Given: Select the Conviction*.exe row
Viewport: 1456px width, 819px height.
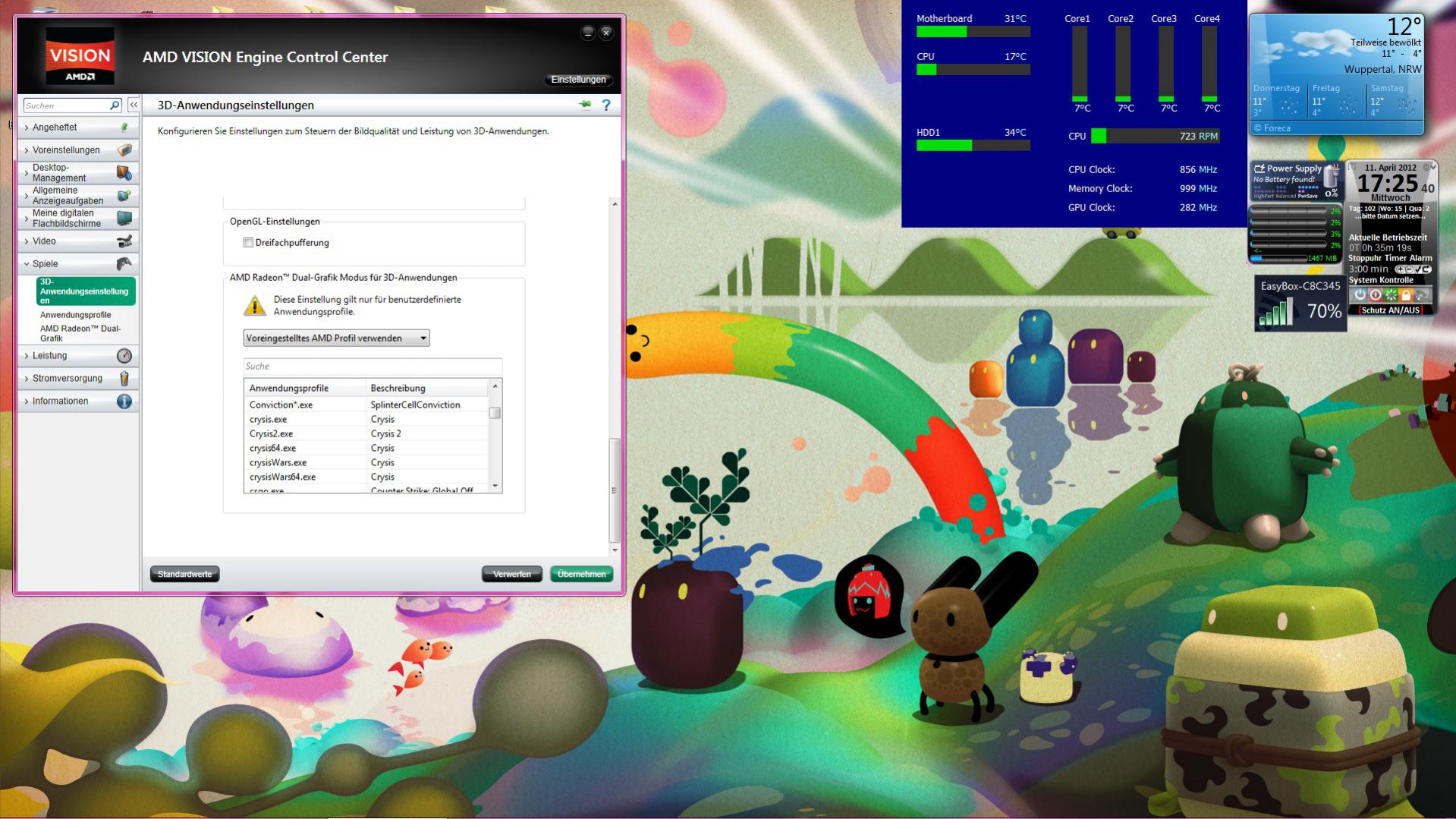Looking at the screenshot, I should tap(366, 405).
